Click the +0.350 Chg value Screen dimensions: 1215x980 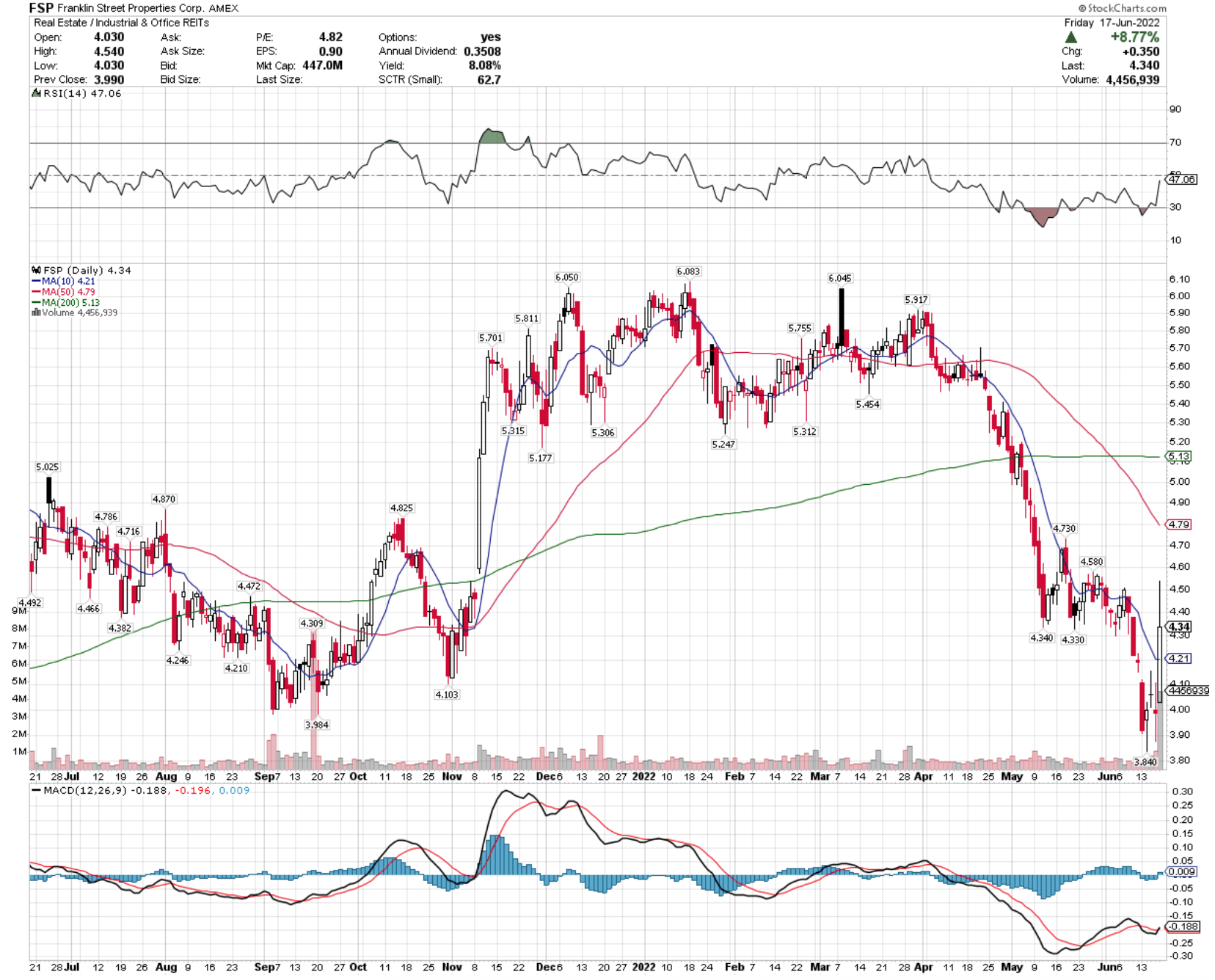click(1141, 51)
